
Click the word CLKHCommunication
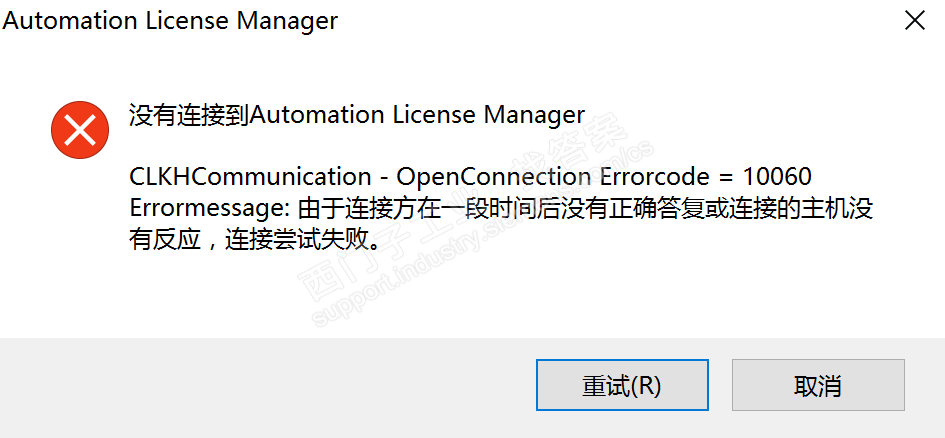[x=250, y=177]
